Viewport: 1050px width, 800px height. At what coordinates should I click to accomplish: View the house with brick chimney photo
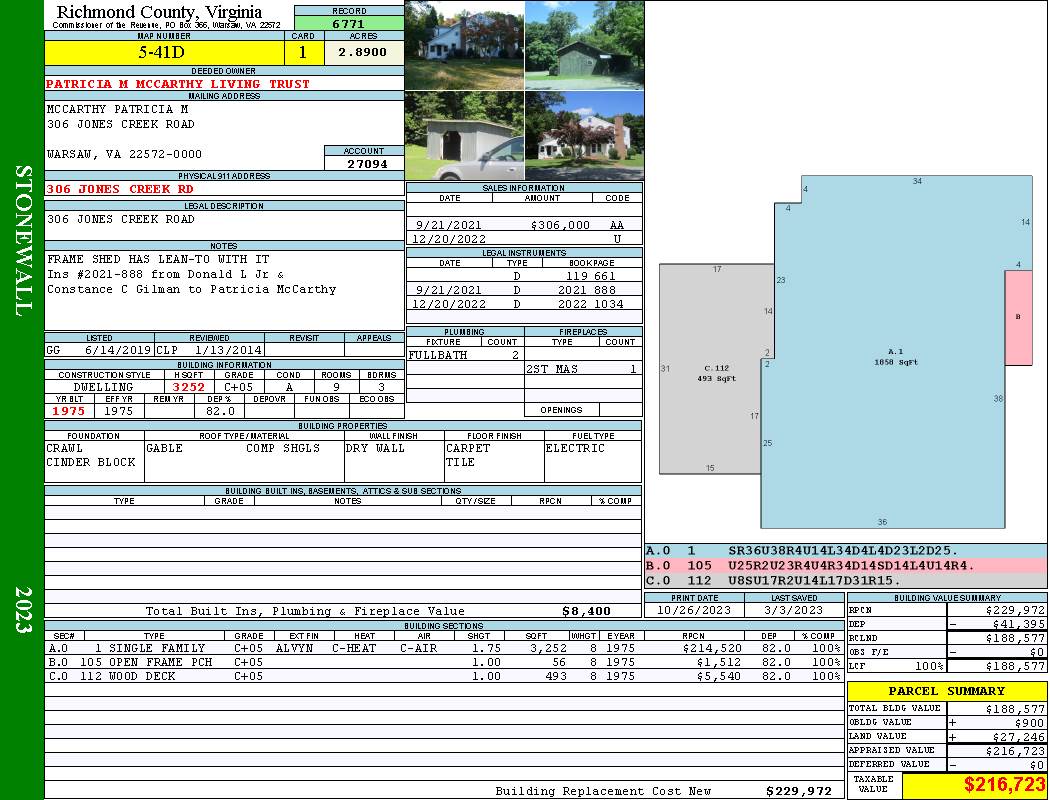pos(584,136)
